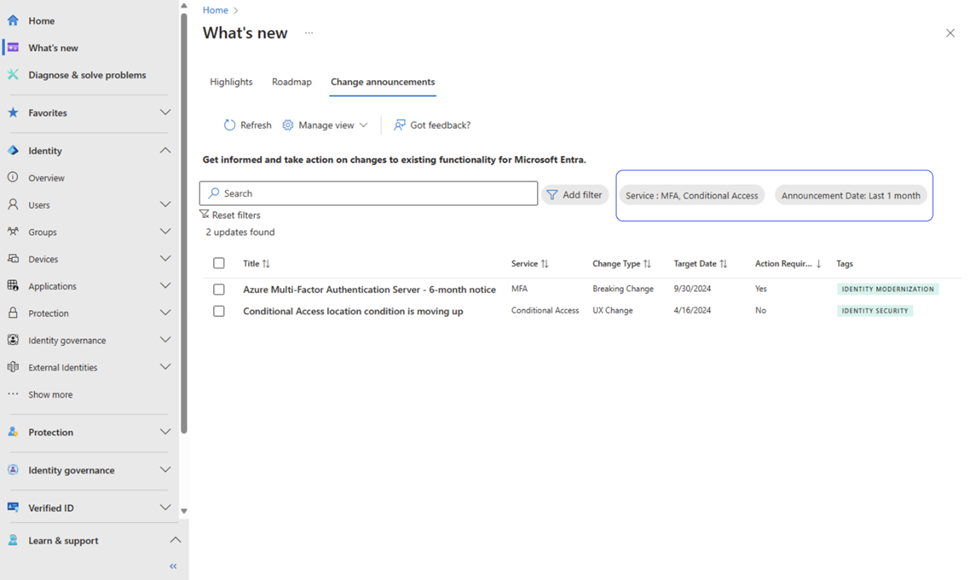The image size is (975, 580).
Task: Click the Applications grid icon
Action: pyautogui.click(x=13, y=285)
